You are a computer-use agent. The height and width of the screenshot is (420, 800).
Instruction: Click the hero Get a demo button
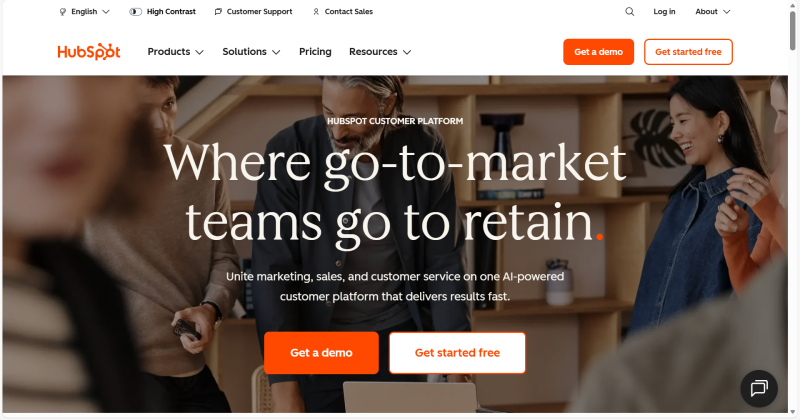point(321,353)
